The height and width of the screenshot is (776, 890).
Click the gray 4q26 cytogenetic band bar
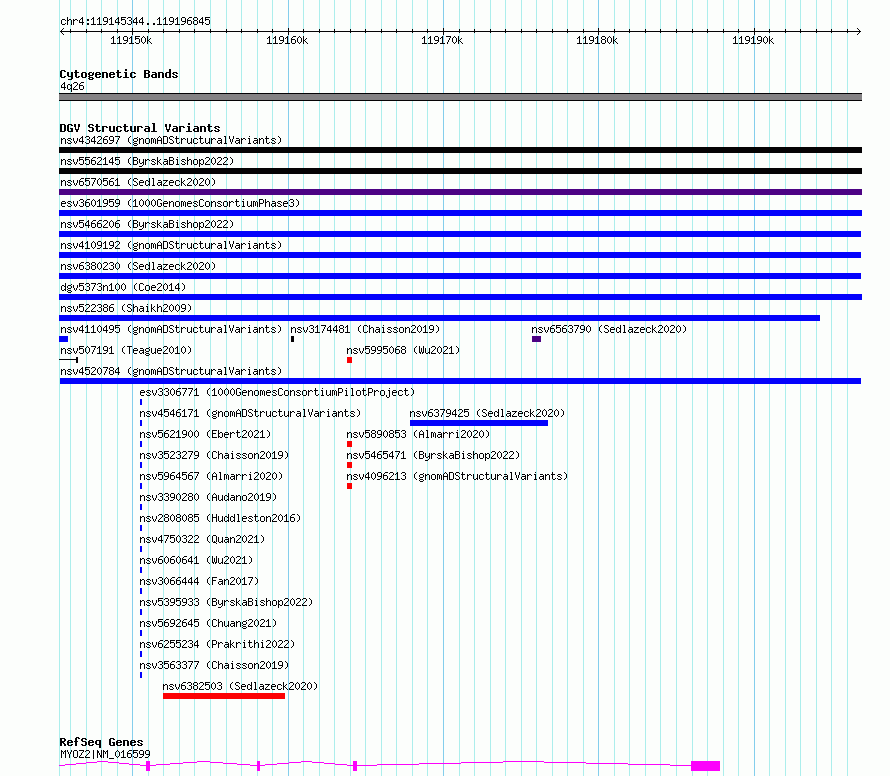[460, 97]
